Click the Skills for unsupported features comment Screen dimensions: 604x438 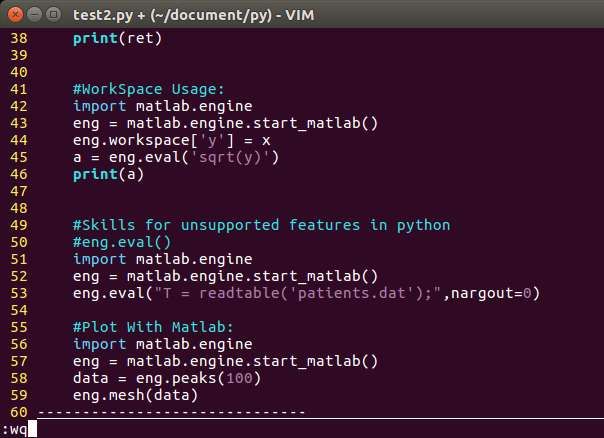point(262,225)
